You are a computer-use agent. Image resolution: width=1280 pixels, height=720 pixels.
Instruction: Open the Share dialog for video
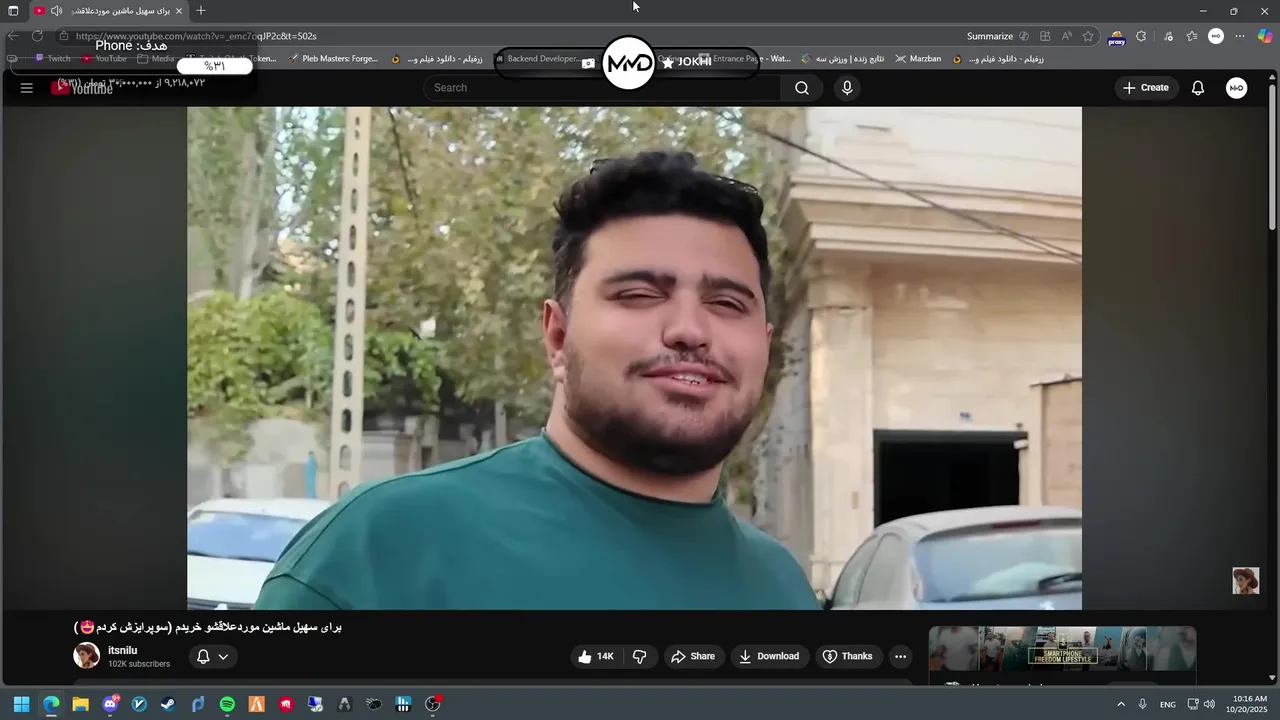pos(693,656)
